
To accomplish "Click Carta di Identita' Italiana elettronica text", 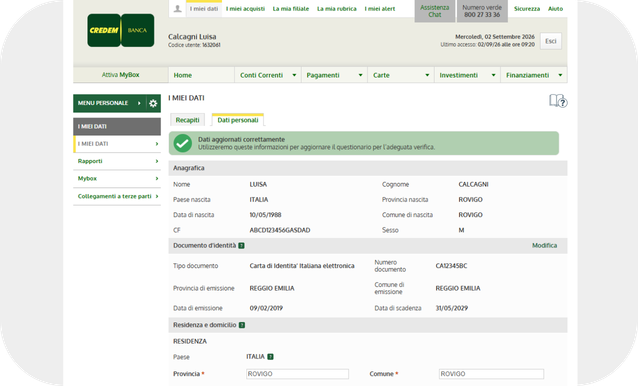I will [302, 266].
